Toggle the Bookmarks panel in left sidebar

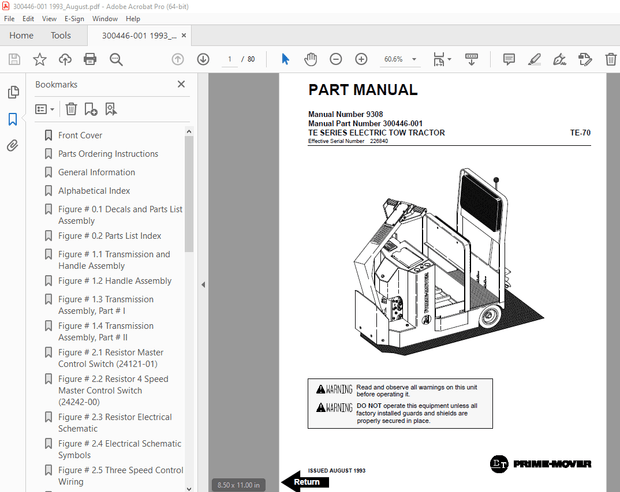tap(13, 119)
